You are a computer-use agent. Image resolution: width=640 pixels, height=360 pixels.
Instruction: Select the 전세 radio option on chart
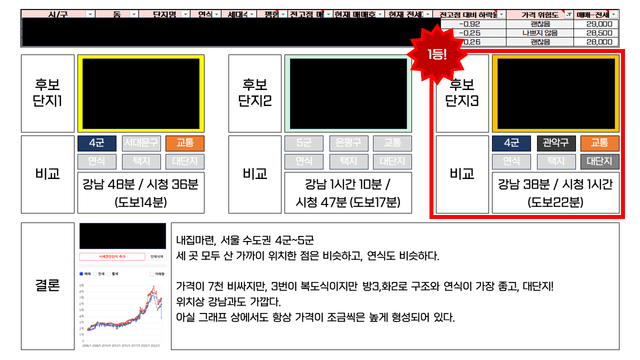tap(96, 273)
